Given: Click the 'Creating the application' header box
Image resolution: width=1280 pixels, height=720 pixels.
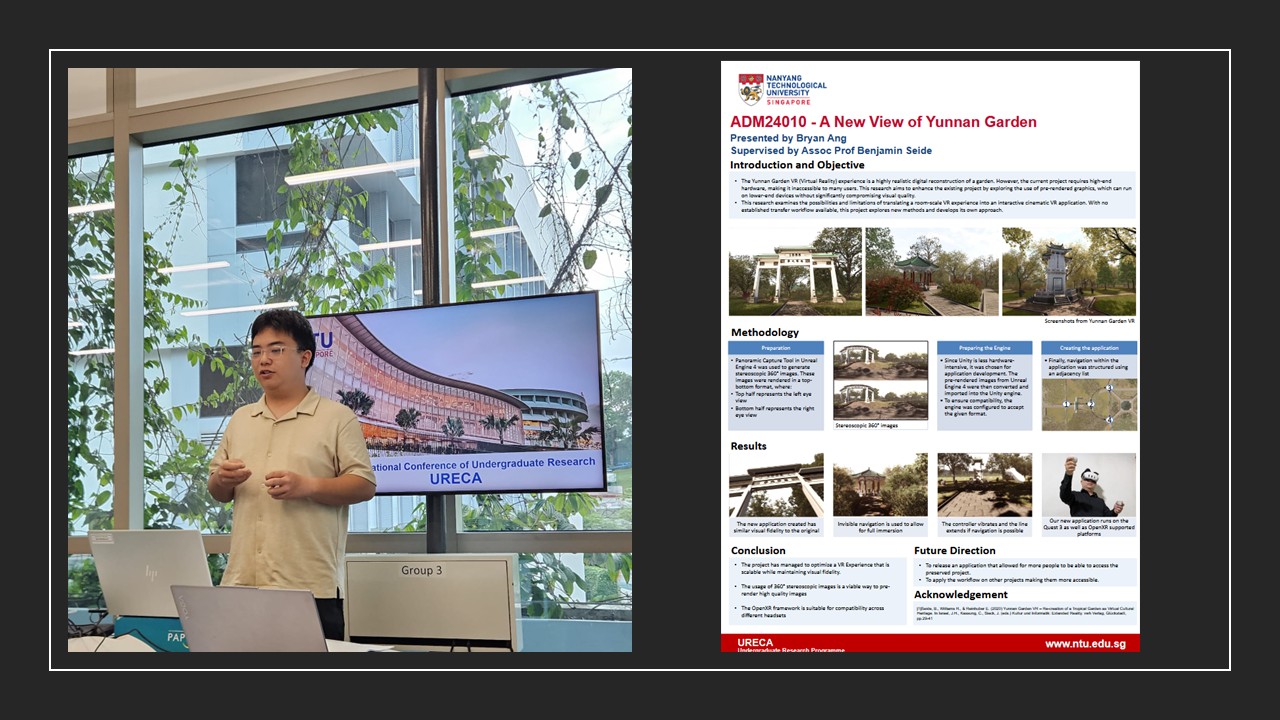Looking at the screenshot, I should click(1089, 348).
